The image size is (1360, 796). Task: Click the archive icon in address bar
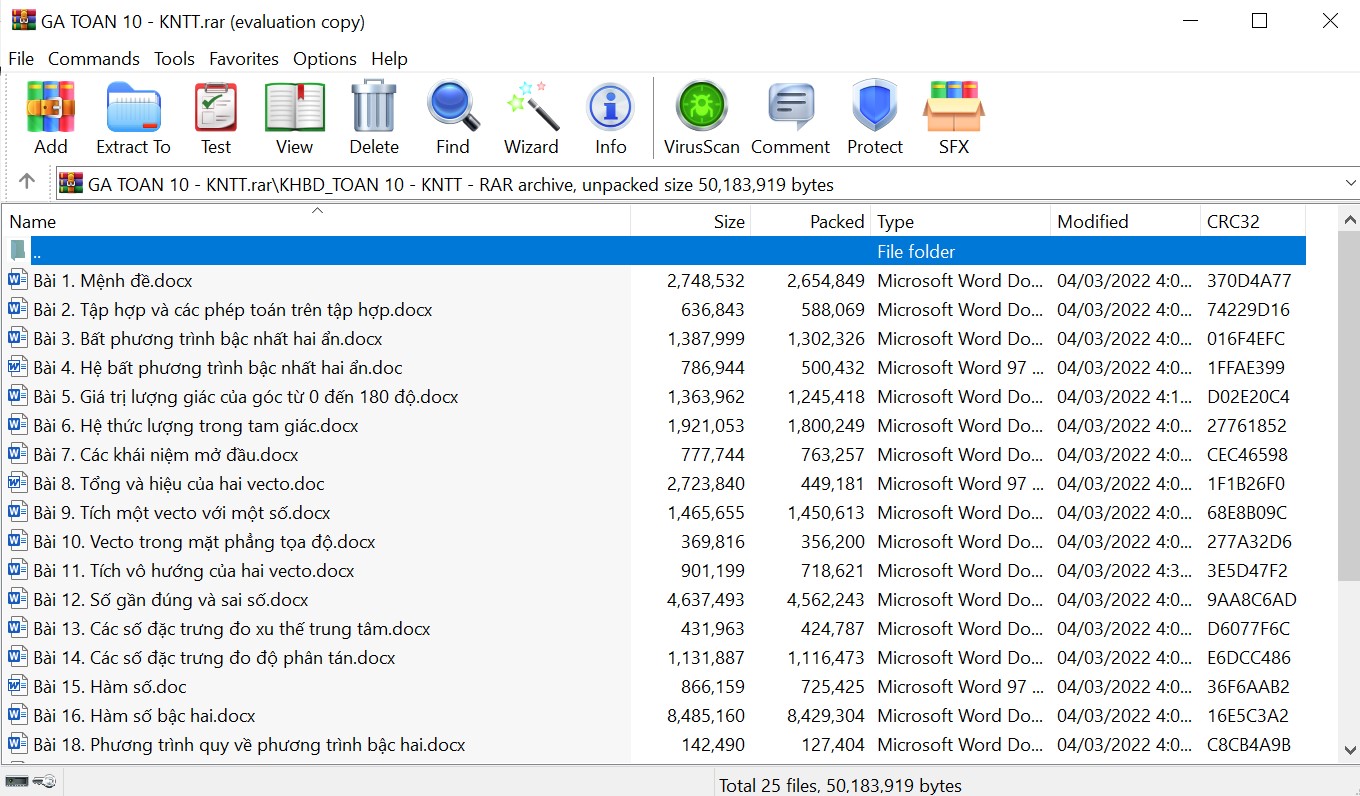click(x=71, y=183)
